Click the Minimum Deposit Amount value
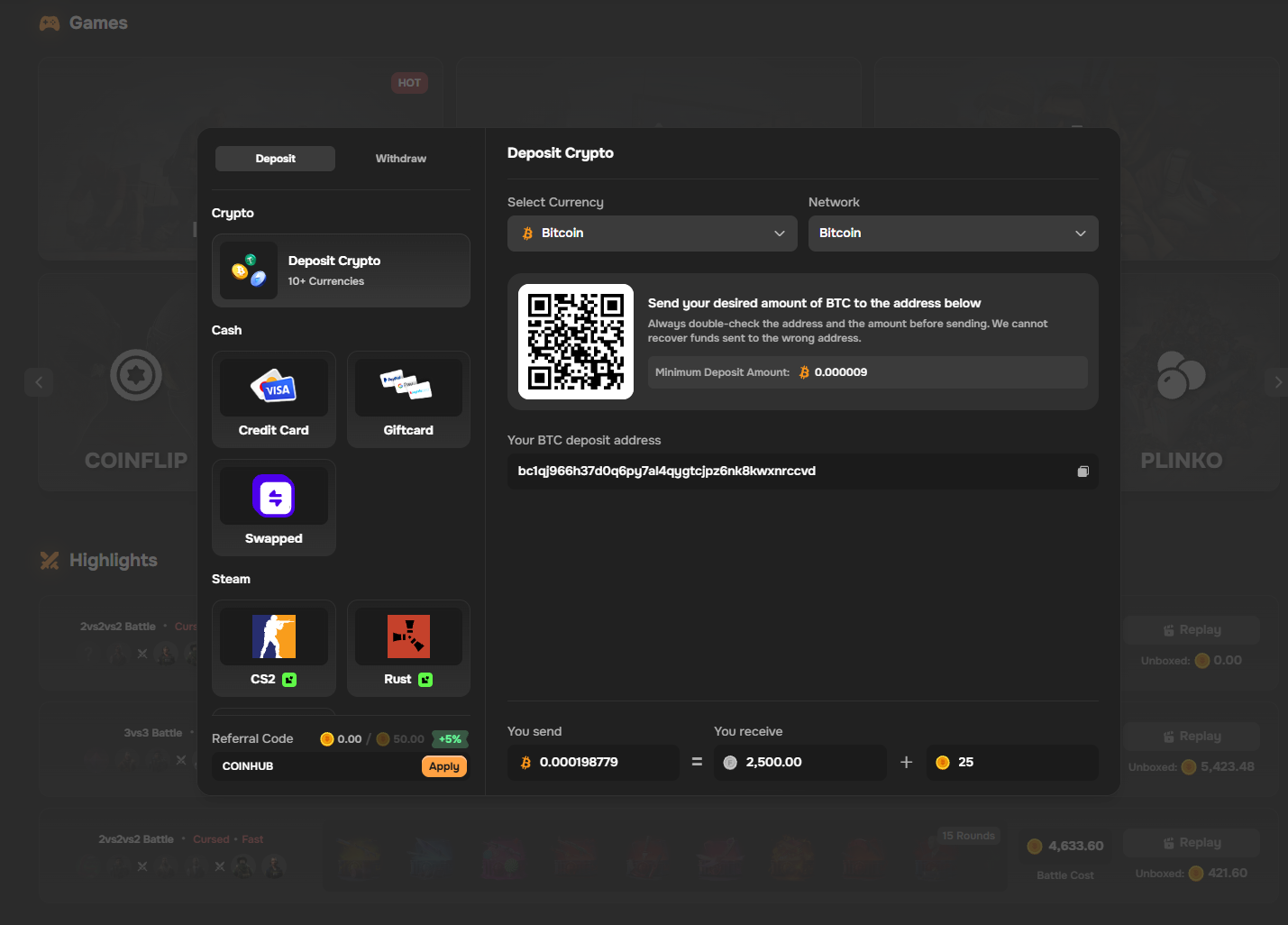 [841, 372]
